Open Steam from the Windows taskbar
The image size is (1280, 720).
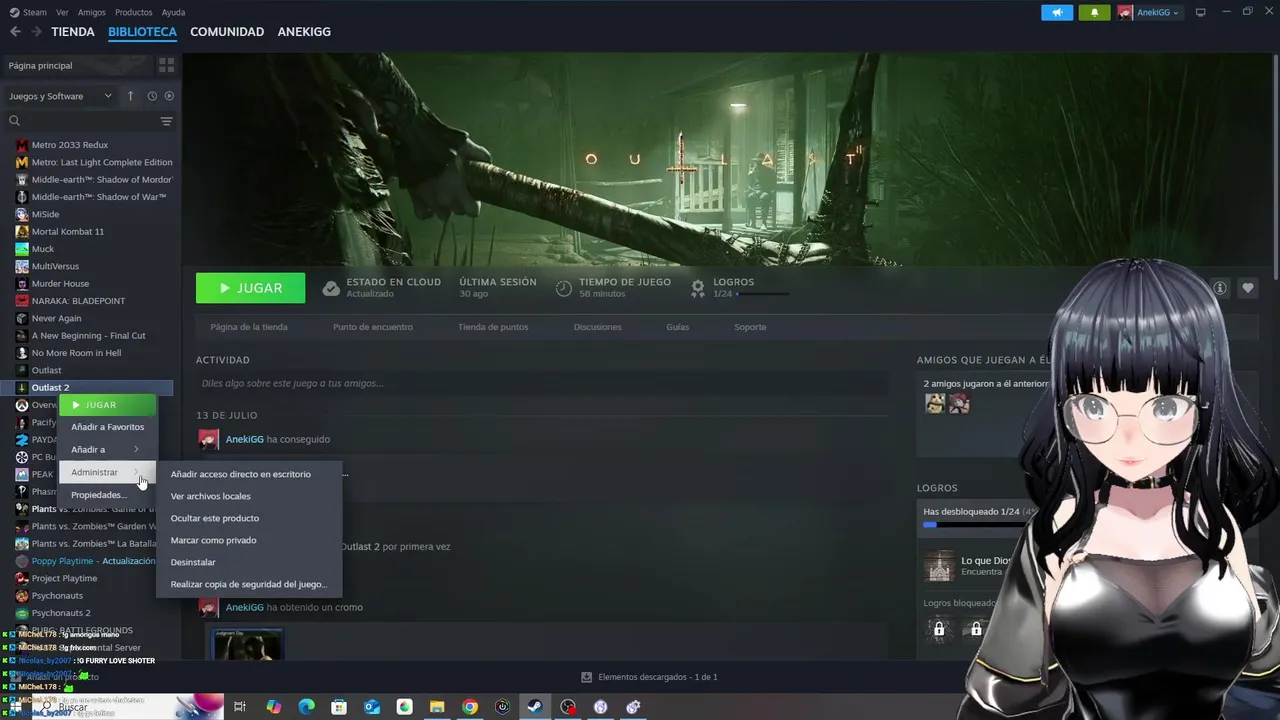pyautogui.click(x=535, y=707)
